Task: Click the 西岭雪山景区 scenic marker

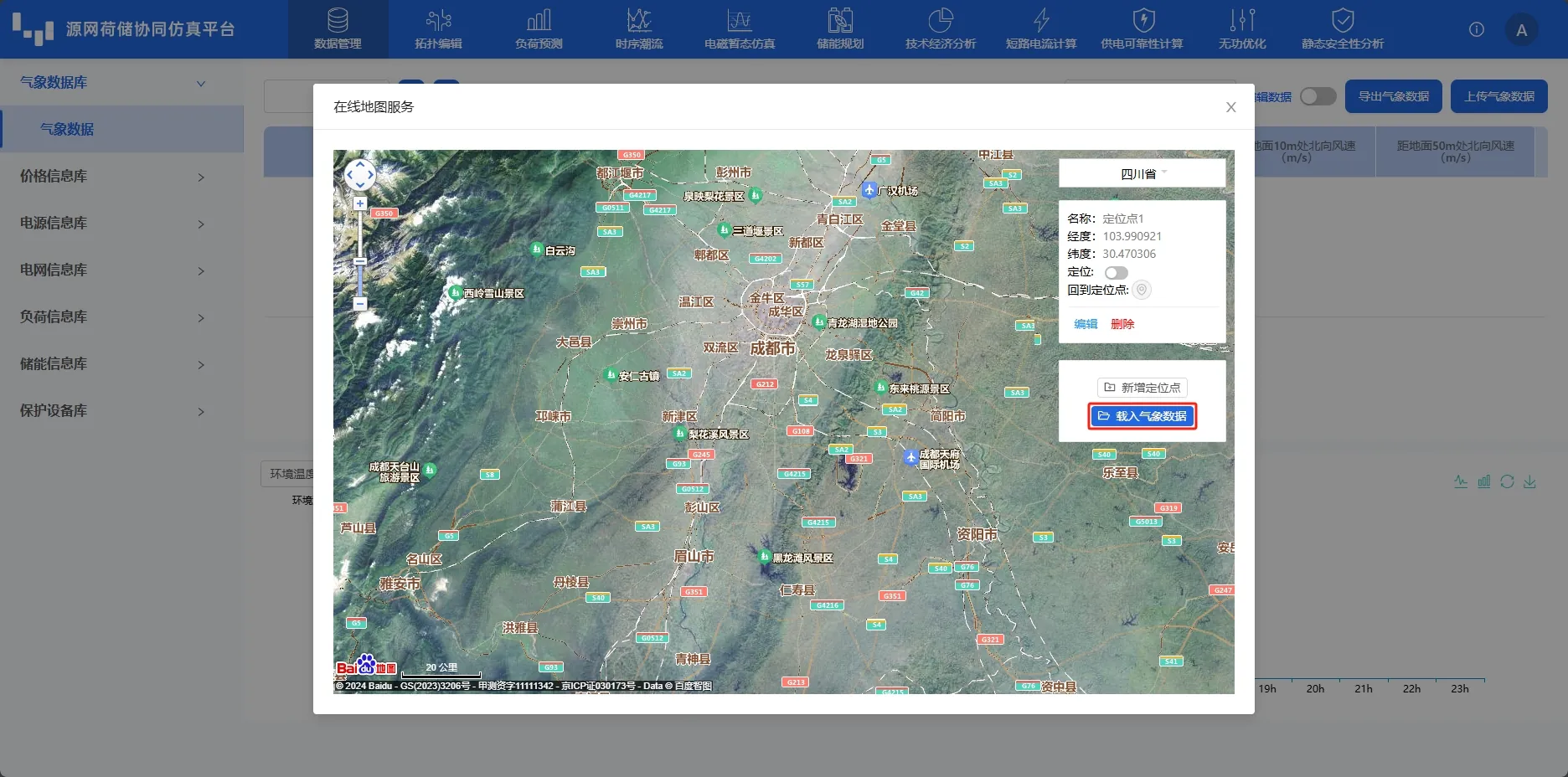Action: pos(455,292)
